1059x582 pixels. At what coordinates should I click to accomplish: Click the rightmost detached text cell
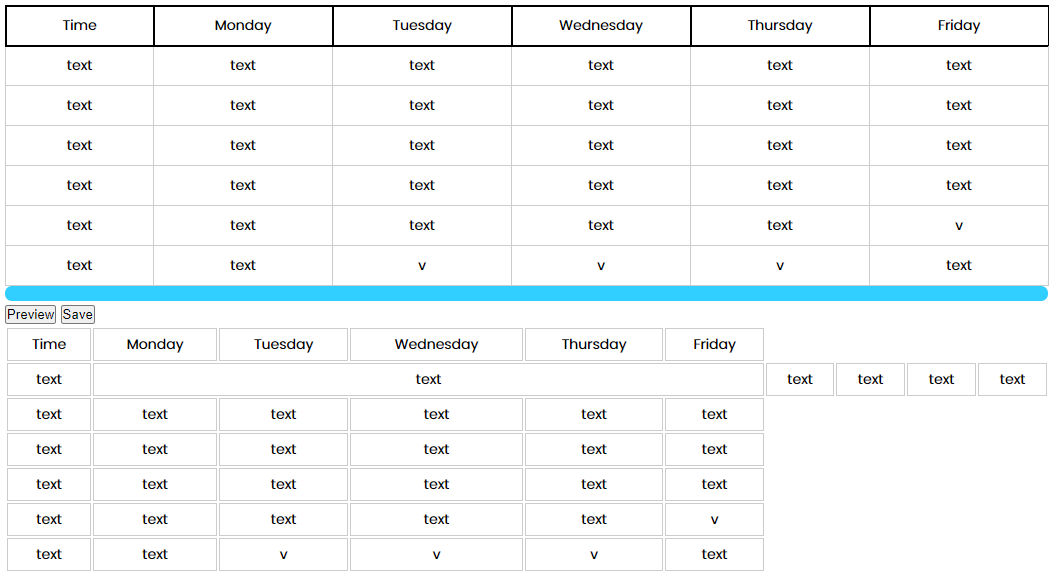click(1012, 379)
